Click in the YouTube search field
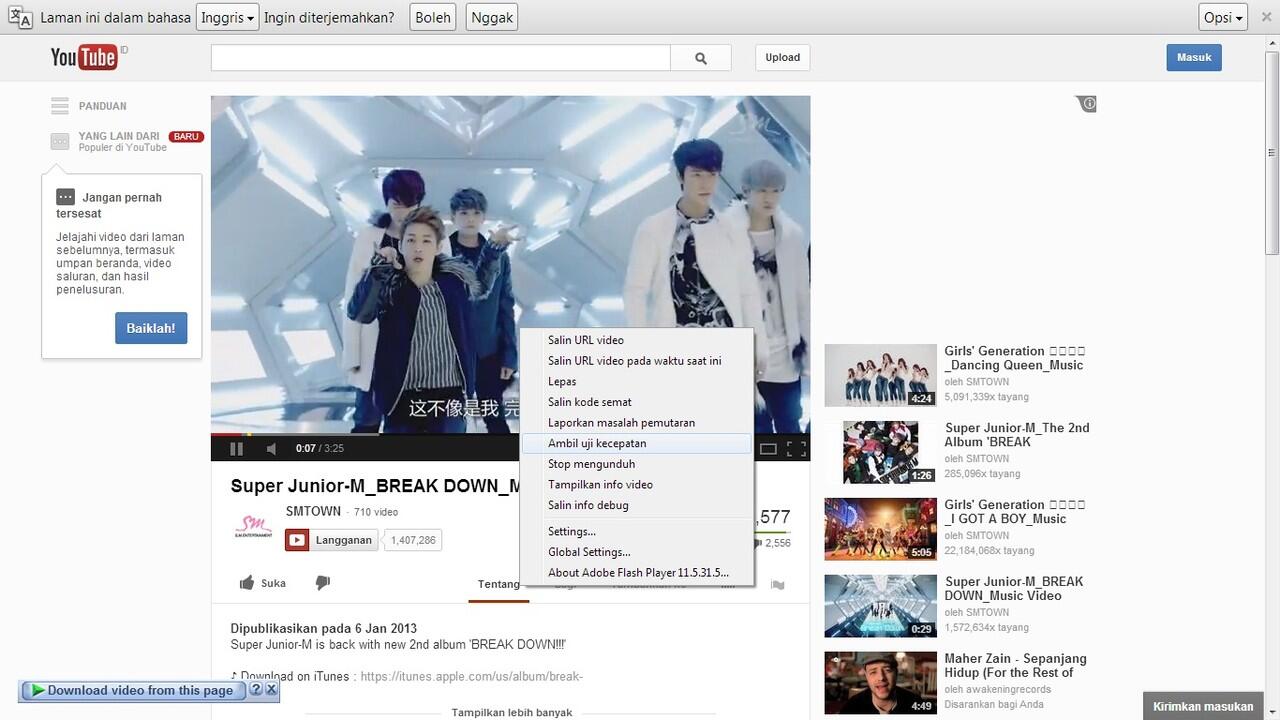This screenshot has width=1280, height=720. point(440,58)
